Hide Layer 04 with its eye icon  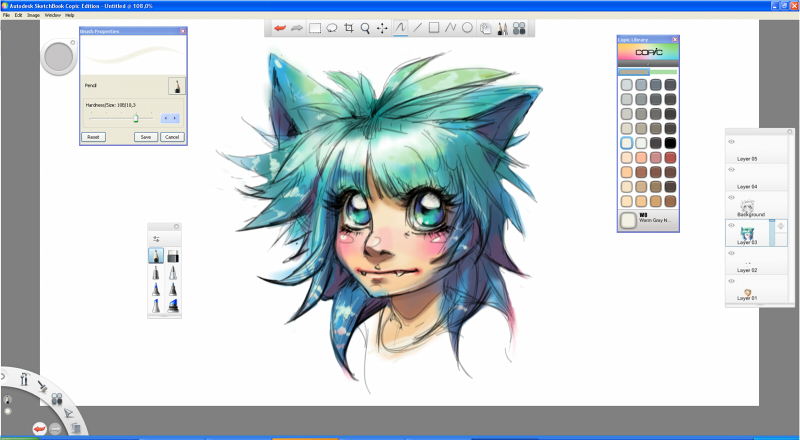[x=731, y=169]
